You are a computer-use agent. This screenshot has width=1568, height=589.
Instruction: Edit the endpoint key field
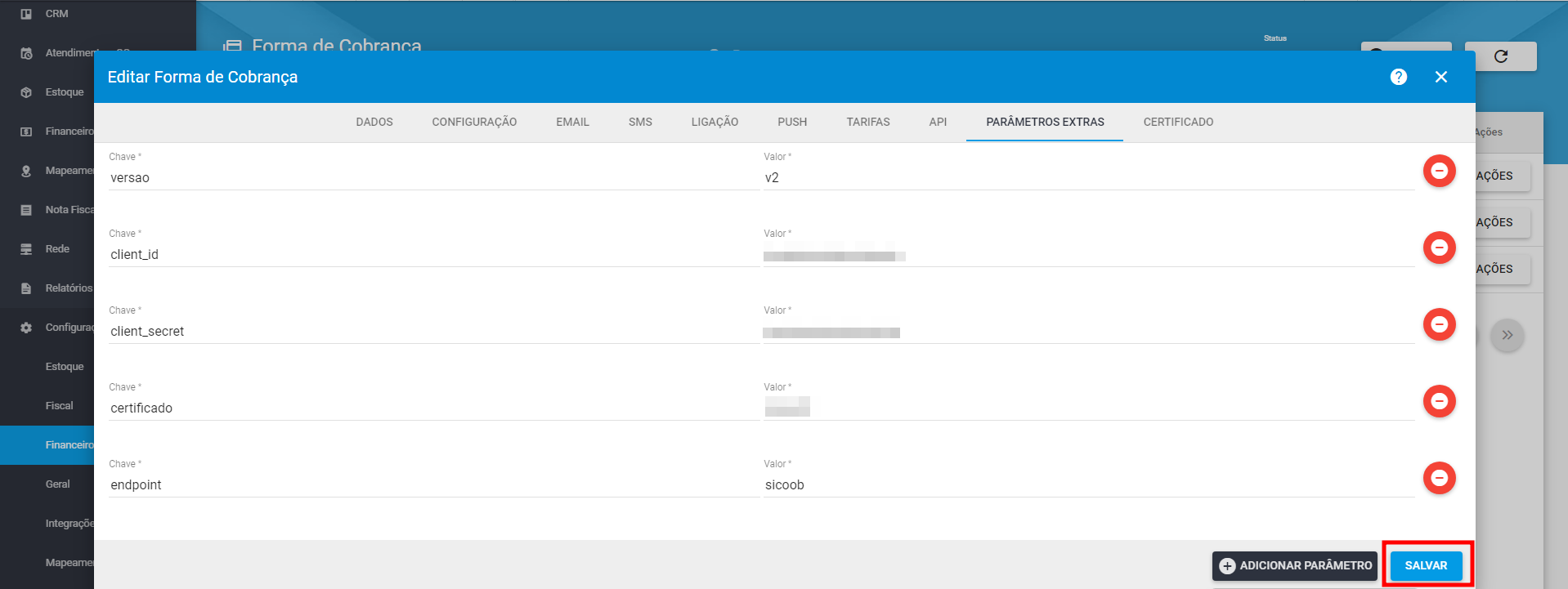[434, 484]
